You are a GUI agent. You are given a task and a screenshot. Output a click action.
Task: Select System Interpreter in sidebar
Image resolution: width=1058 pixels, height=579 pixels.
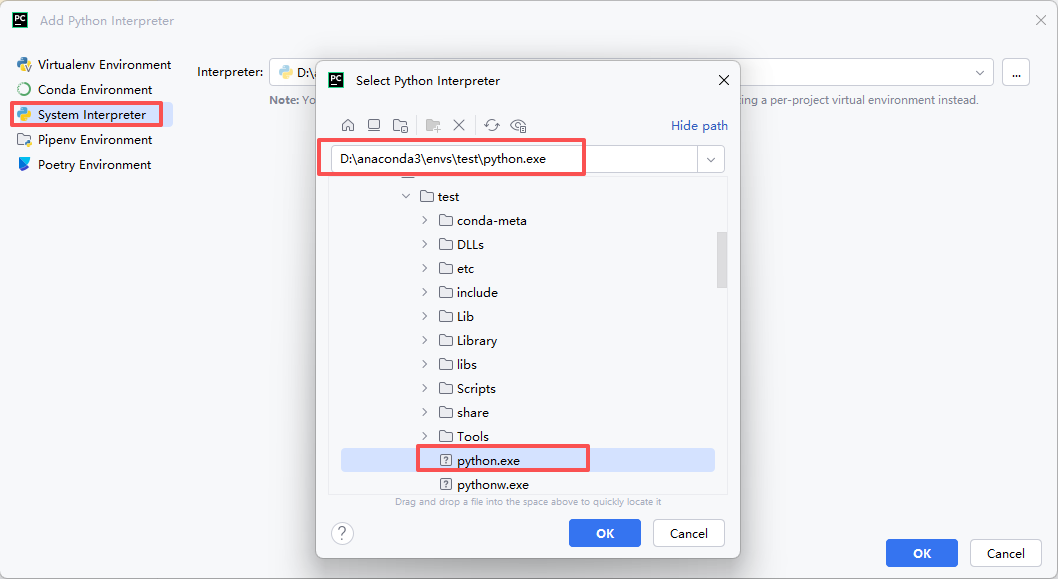[92, 115]
